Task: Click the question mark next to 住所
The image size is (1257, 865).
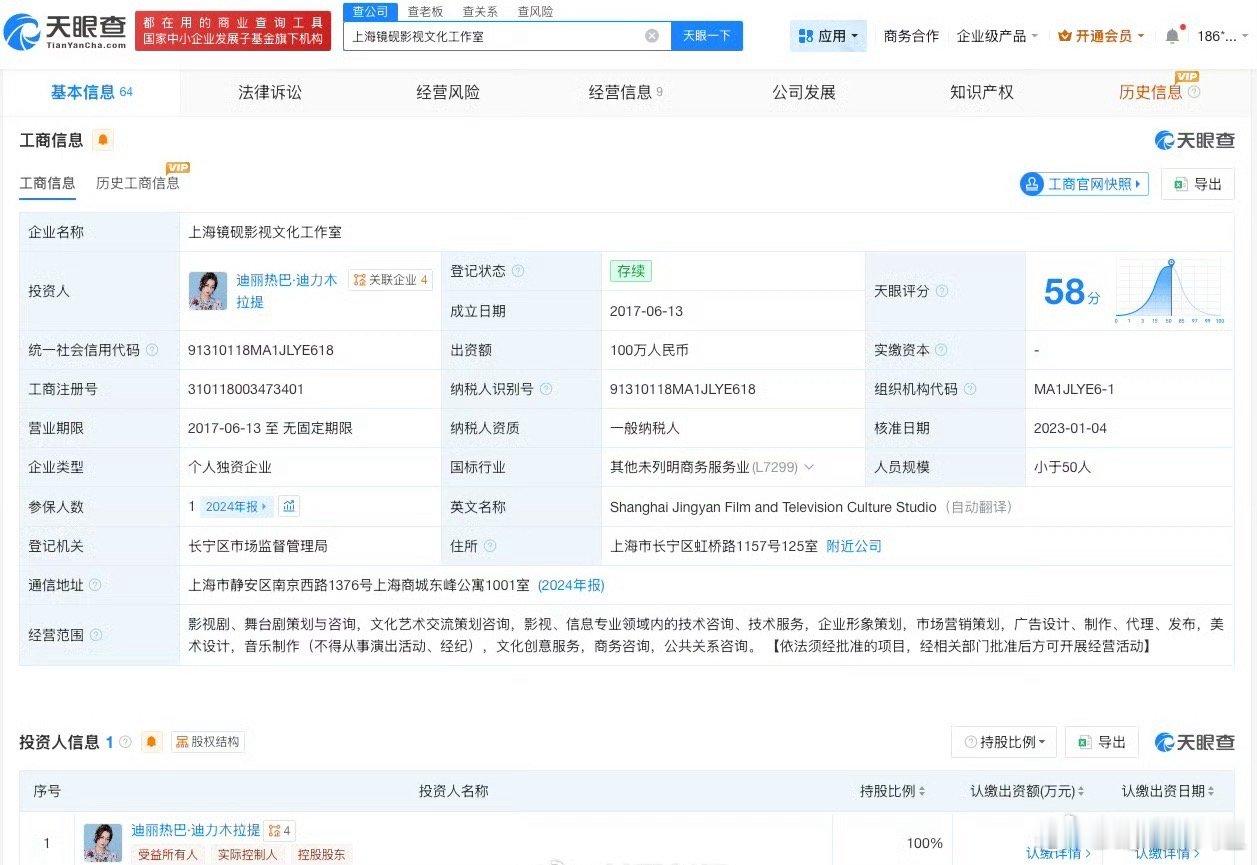Action: tap(488, 545)
